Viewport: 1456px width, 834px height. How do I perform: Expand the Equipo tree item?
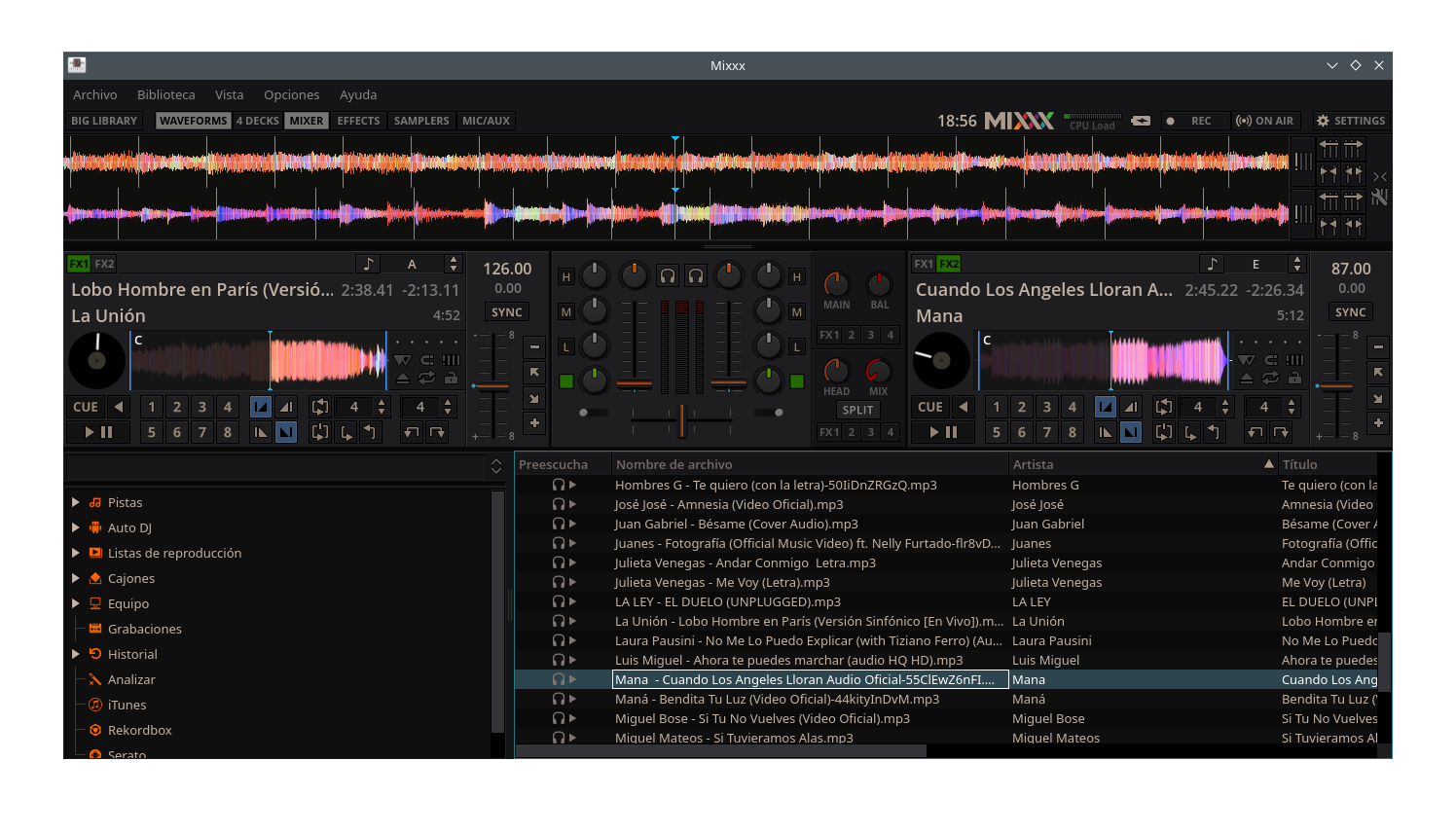click(x=76, y=603)
